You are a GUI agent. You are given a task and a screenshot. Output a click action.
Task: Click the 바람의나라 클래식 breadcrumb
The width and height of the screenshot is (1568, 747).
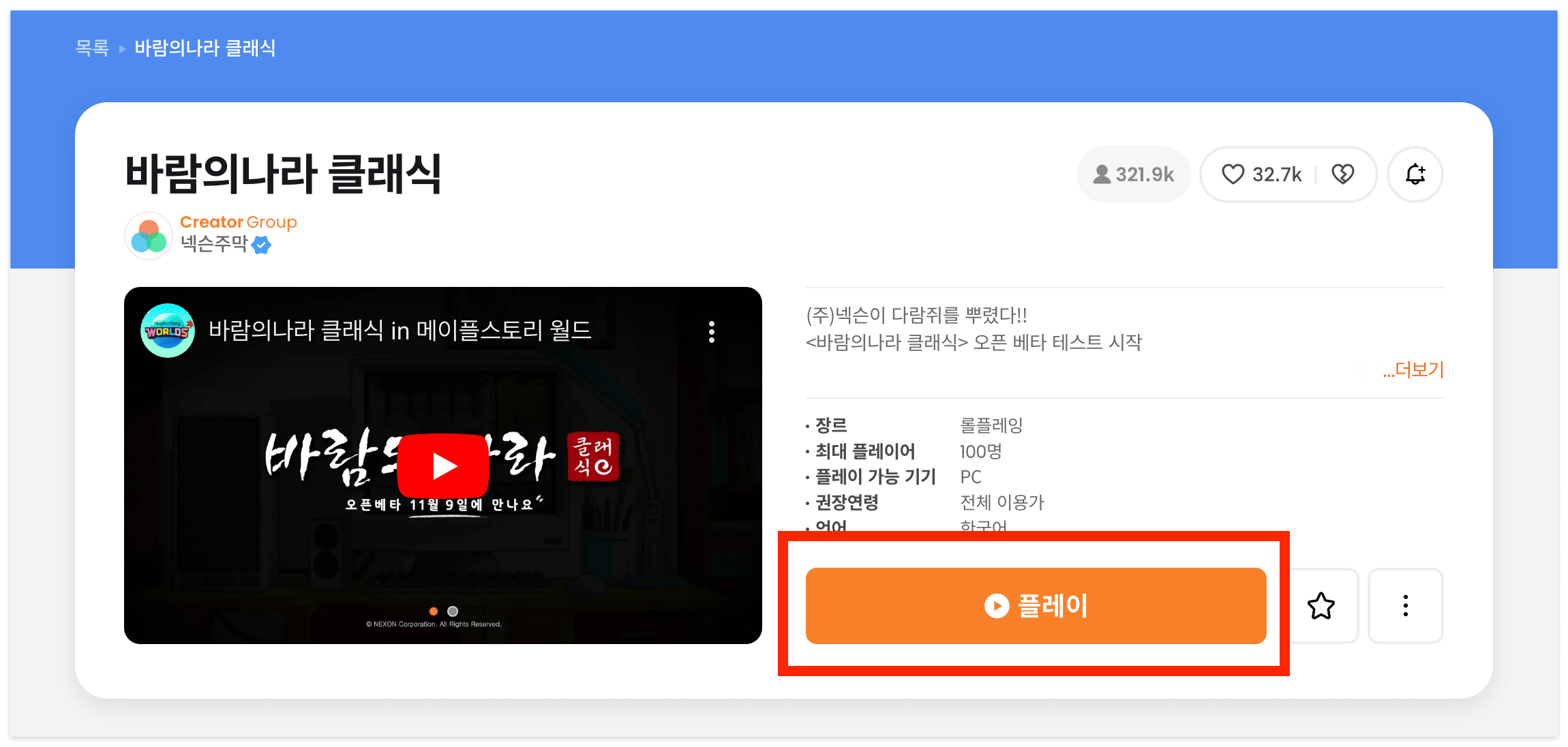[205, 48]
